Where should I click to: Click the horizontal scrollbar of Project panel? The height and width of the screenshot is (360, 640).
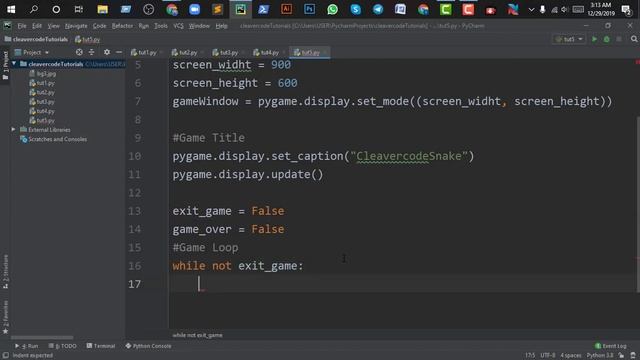[42, 338]
